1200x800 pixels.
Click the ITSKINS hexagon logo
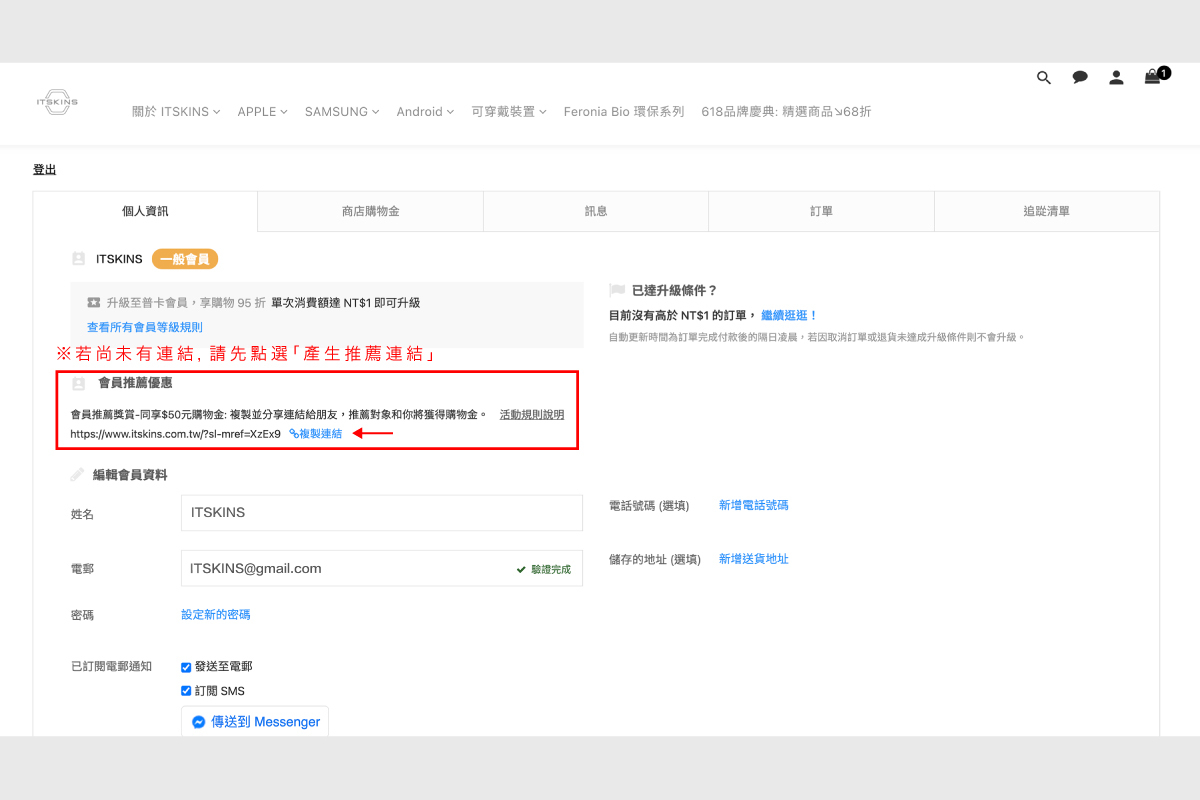click(57, 103)
